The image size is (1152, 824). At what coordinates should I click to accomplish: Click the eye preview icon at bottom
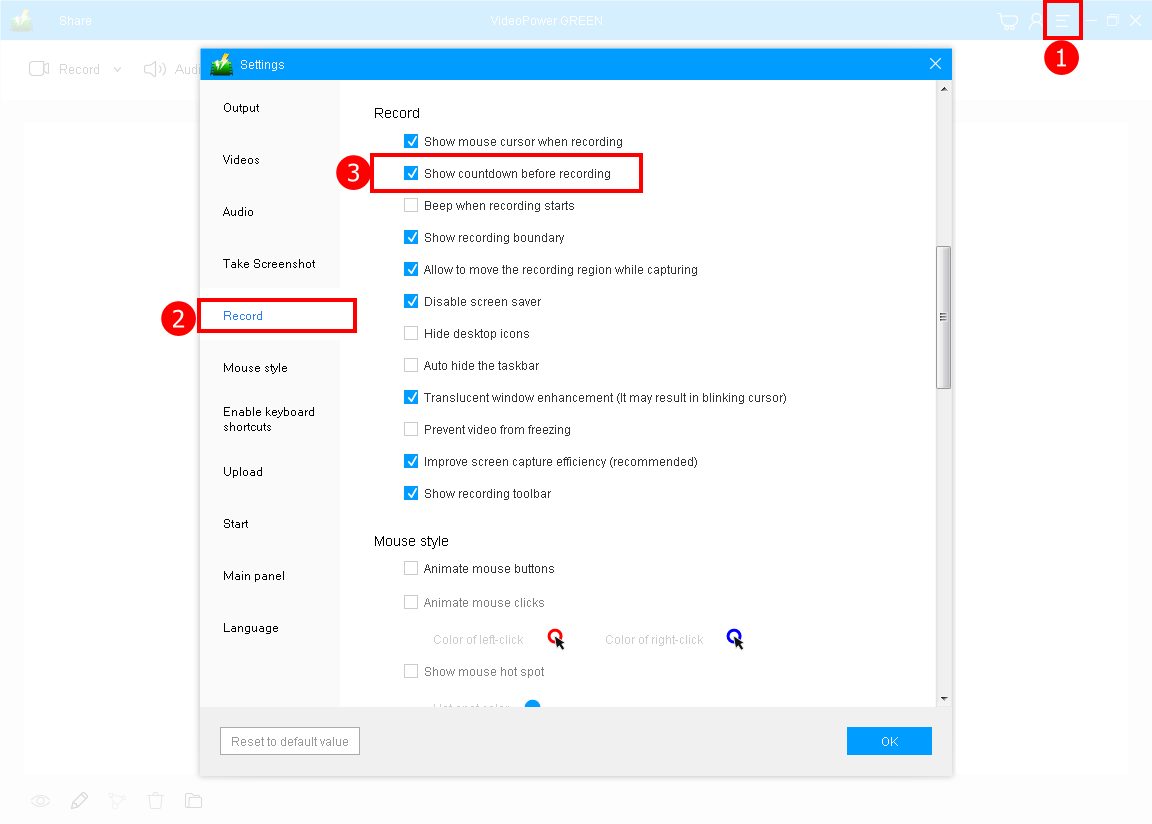pos(40,800)
